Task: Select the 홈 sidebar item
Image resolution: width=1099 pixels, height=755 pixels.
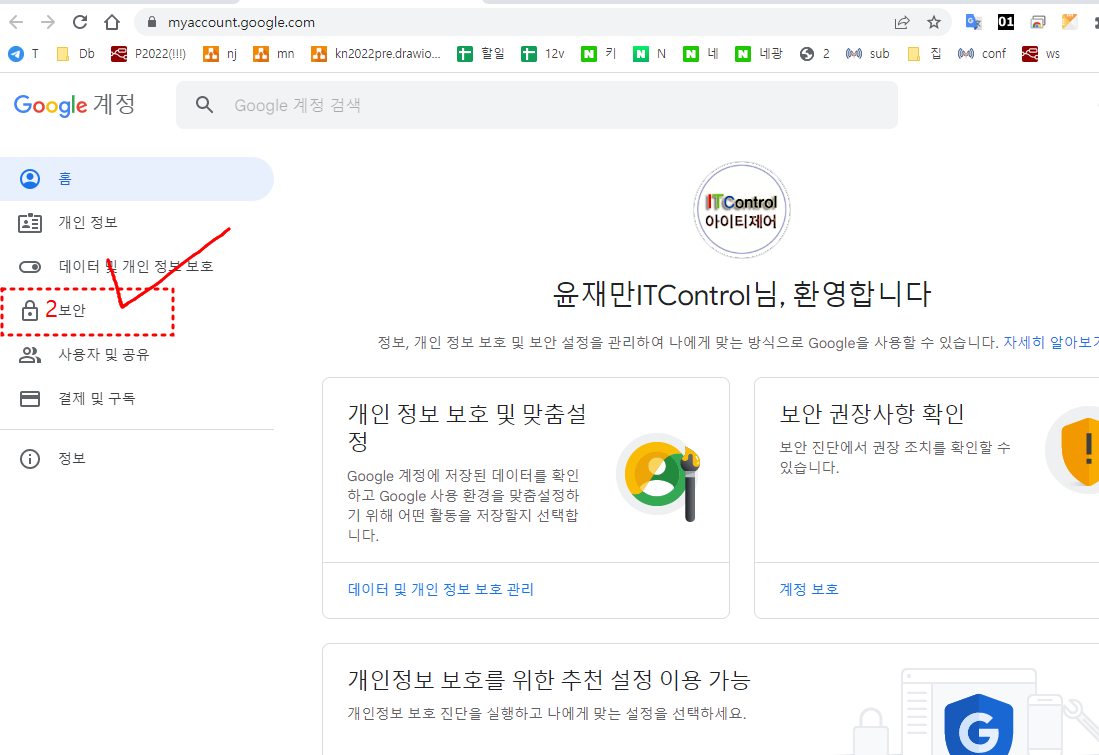Action: coord(137,179)
